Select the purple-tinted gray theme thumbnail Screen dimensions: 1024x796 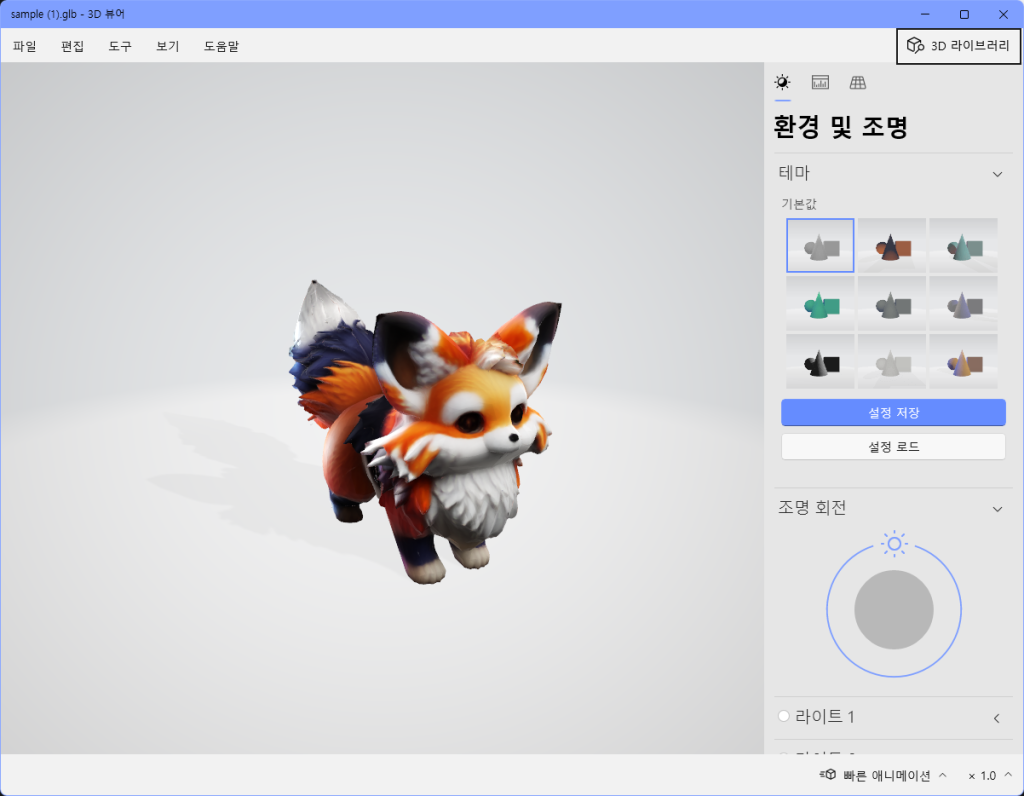[x=963, y=304]
